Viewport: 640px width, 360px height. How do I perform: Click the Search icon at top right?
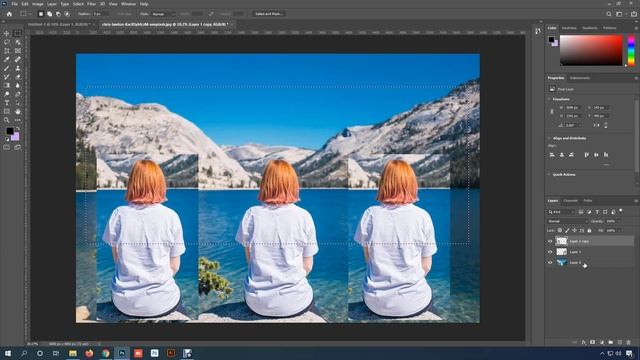(609, 14)
